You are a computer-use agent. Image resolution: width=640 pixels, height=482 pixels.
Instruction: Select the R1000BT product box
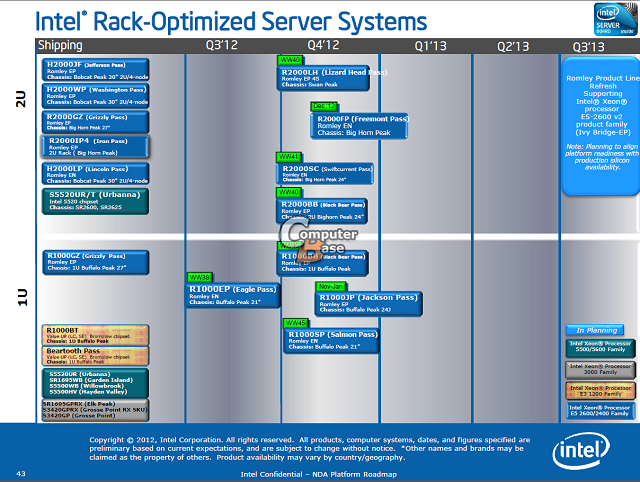96,335
